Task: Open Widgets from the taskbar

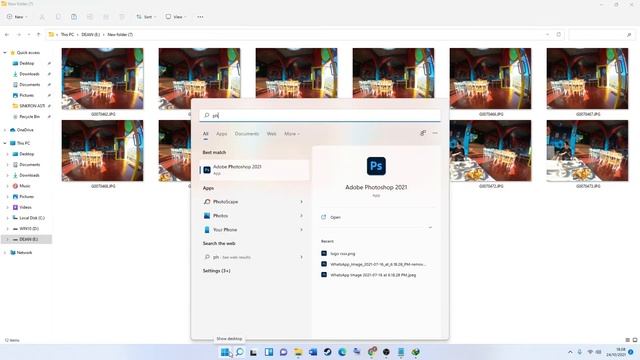Action: coord(269,352)
